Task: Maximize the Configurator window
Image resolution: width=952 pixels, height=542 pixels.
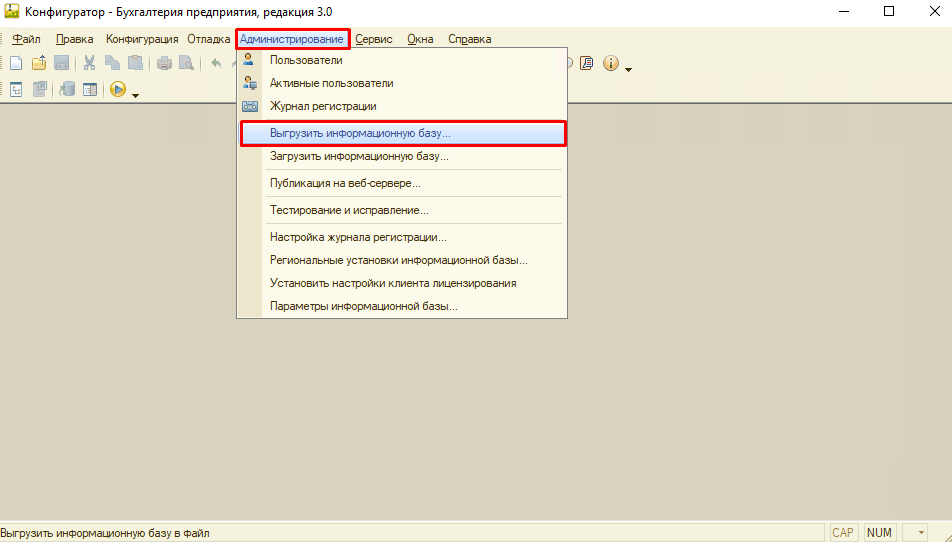Action: click(x=889, y=12)
